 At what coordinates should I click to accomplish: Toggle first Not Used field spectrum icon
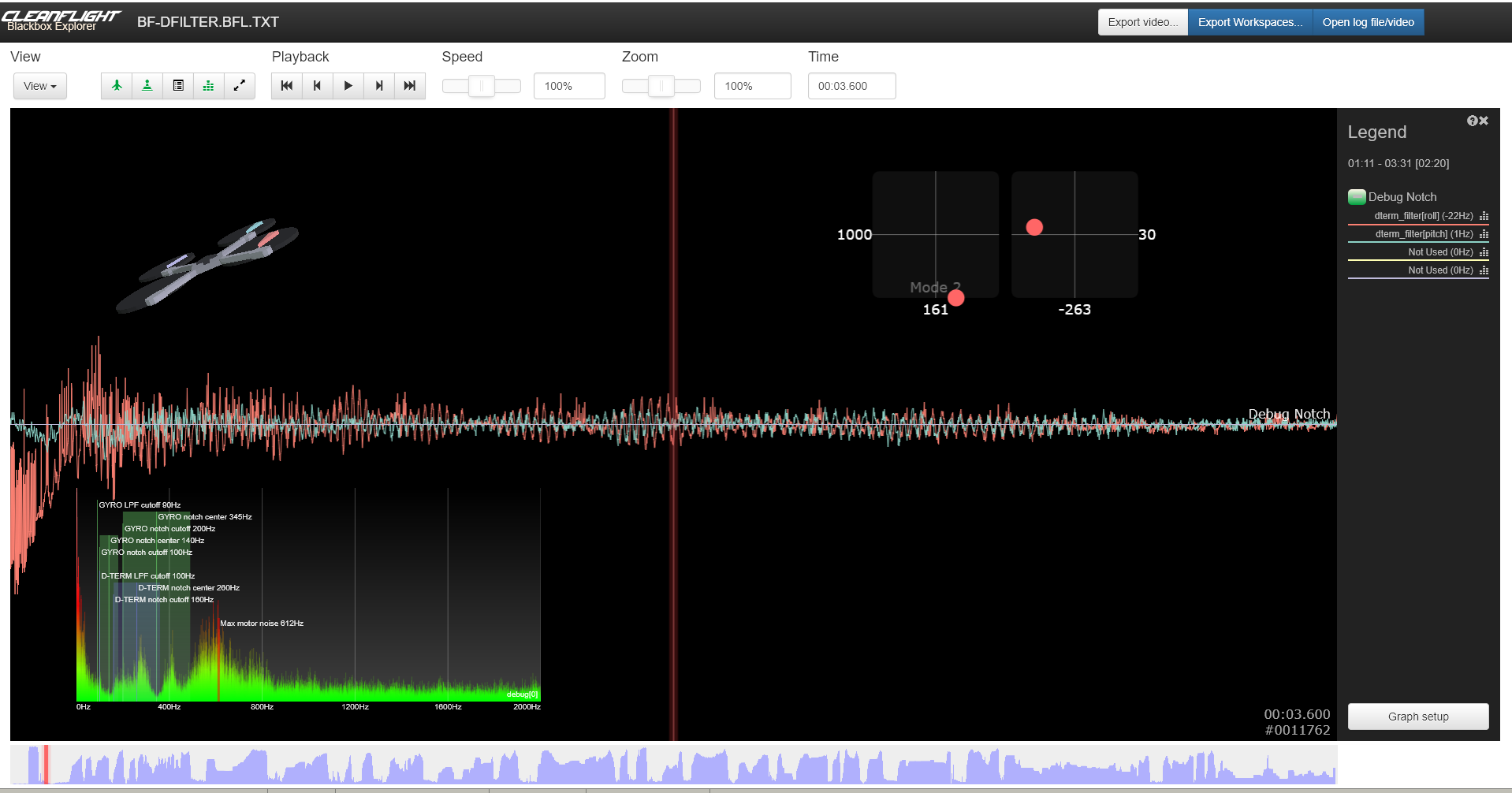1484,252
